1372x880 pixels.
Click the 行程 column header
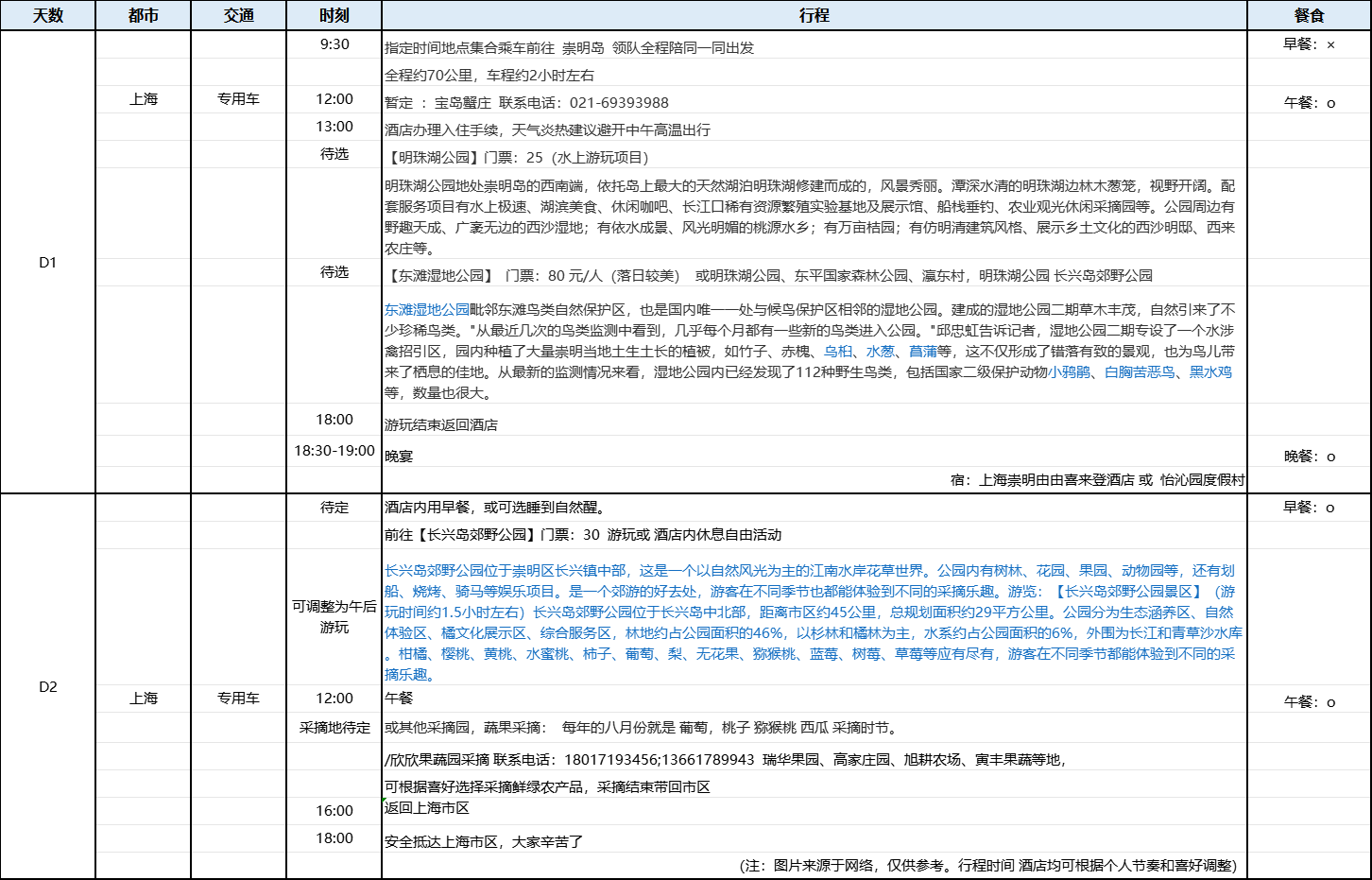pos(814,16)
